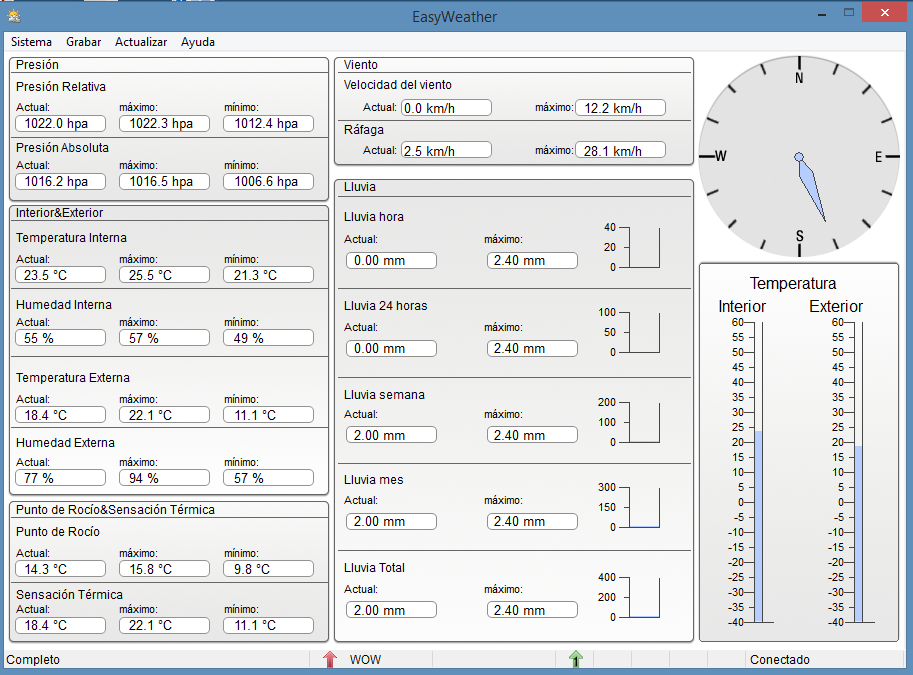913x675 pixels.
Task: Click the N marker on the compass
Action: (x=799, y=79)
